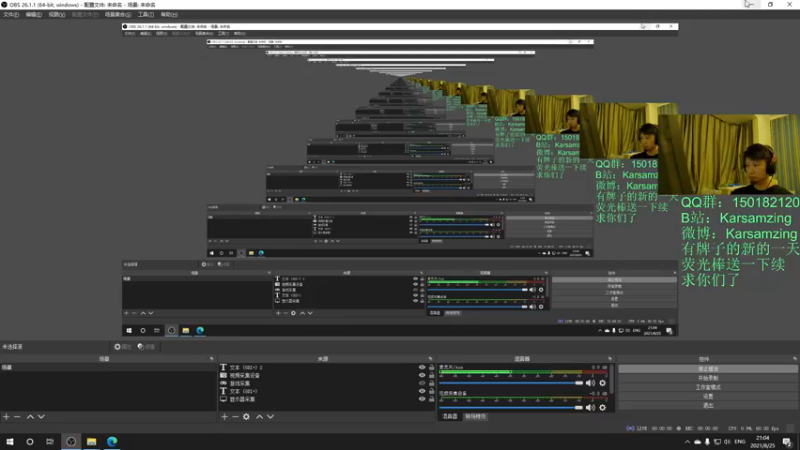Lock the display capture source
This screenshot has height=450, width=800.
(431, 399)
